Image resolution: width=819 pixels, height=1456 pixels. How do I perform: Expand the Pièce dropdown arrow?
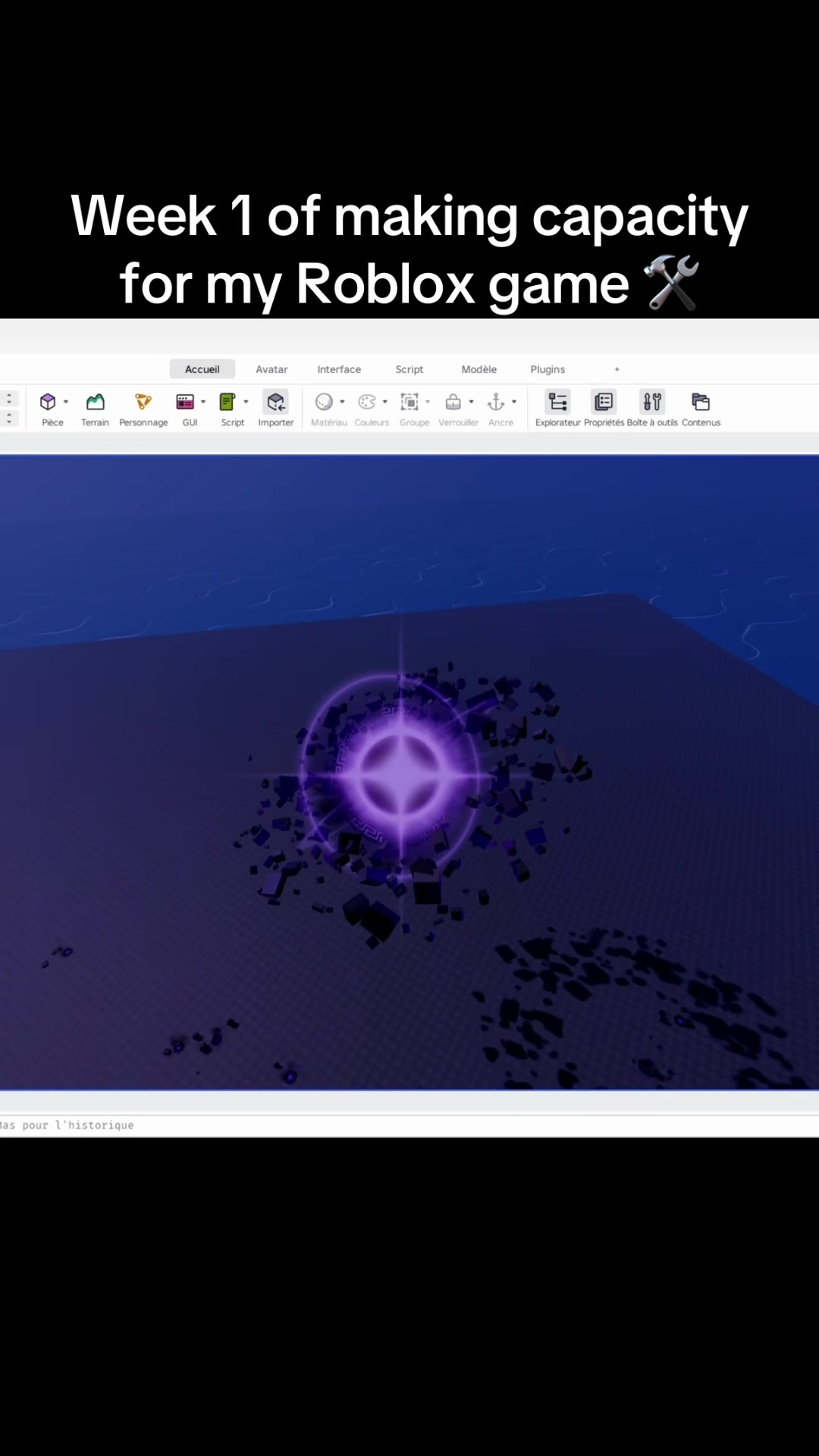point(66,402)
